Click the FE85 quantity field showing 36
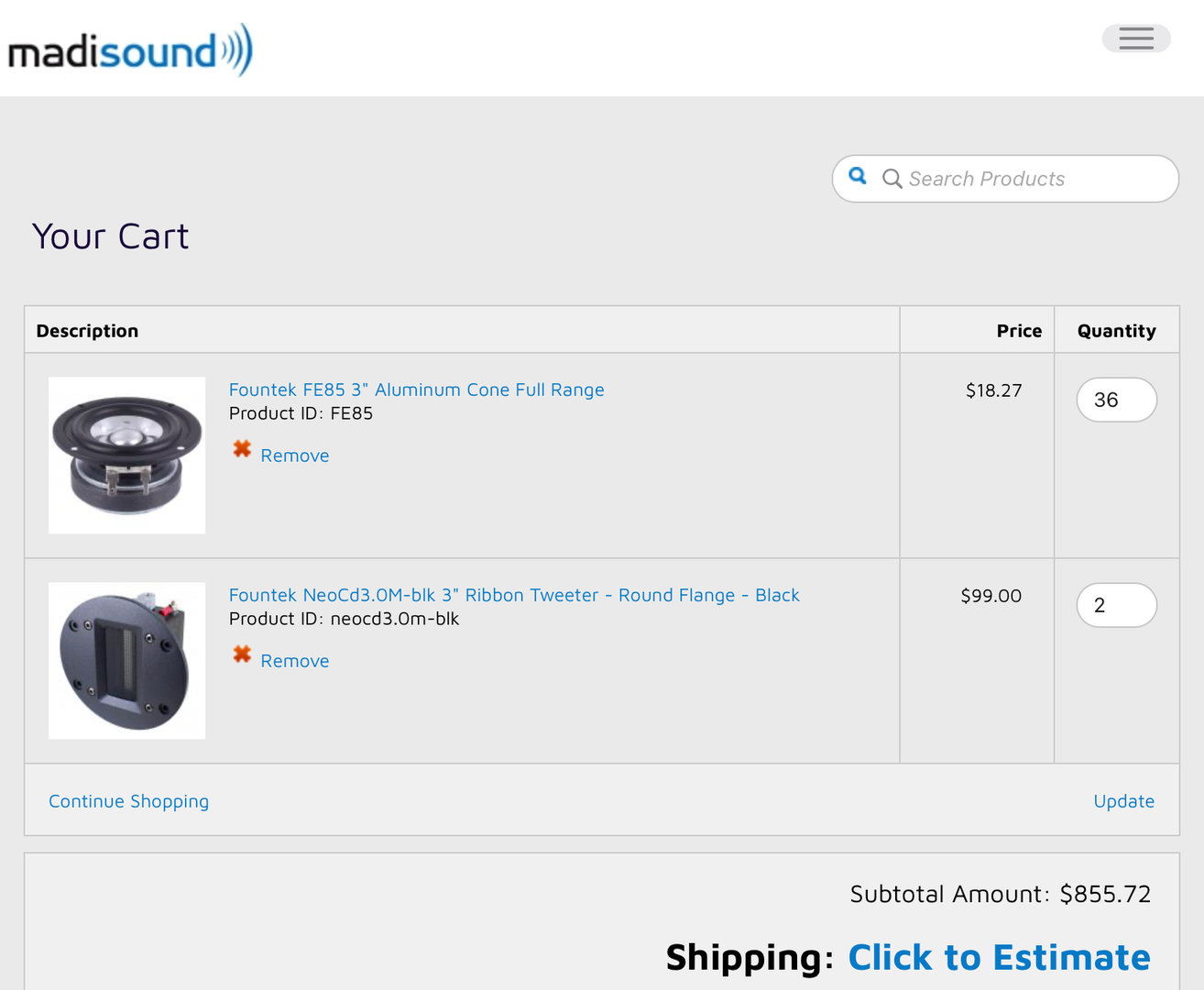Viewport: 1204px width, 990px height. coord(1116,400)
